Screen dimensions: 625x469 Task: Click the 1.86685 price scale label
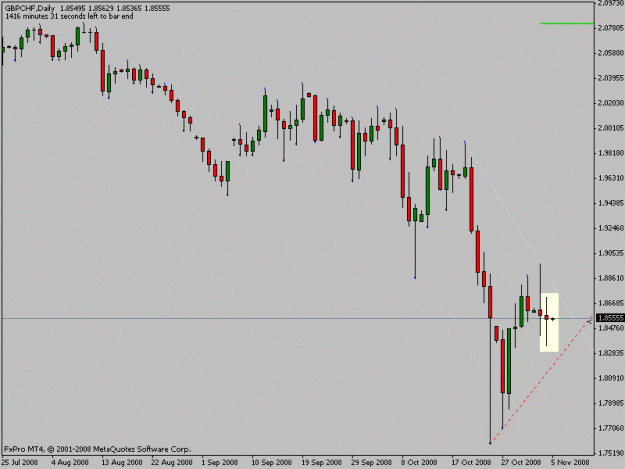click(611, 303)
